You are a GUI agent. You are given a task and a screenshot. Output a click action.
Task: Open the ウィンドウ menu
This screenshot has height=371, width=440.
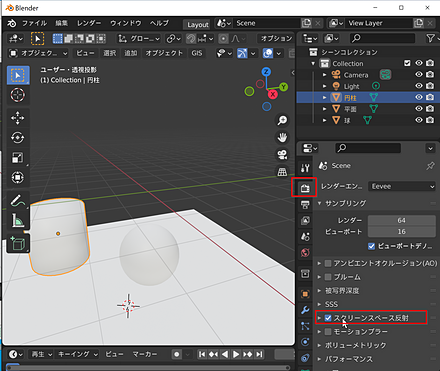[x=126, y=23]
